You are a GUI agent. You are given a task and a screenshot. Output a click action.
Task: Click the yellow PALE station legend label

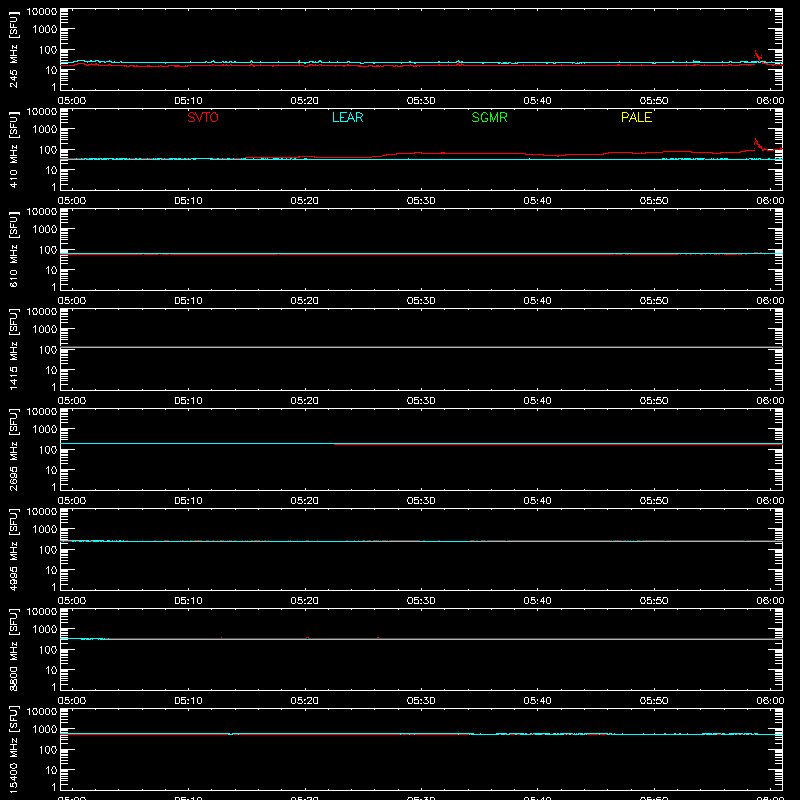coord(636,117)
